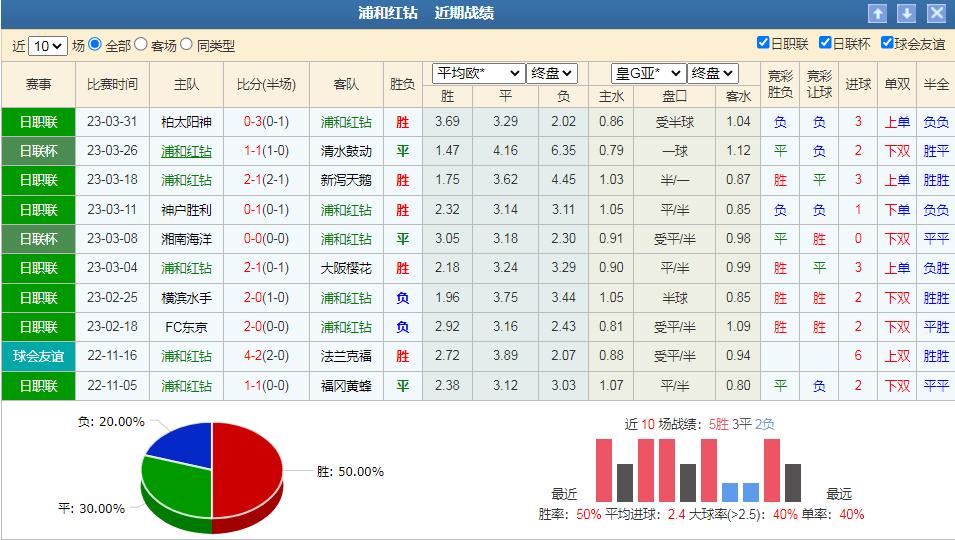Click the 比分(半场) column header
Viewport: 955px width, 540px height.
266,85
